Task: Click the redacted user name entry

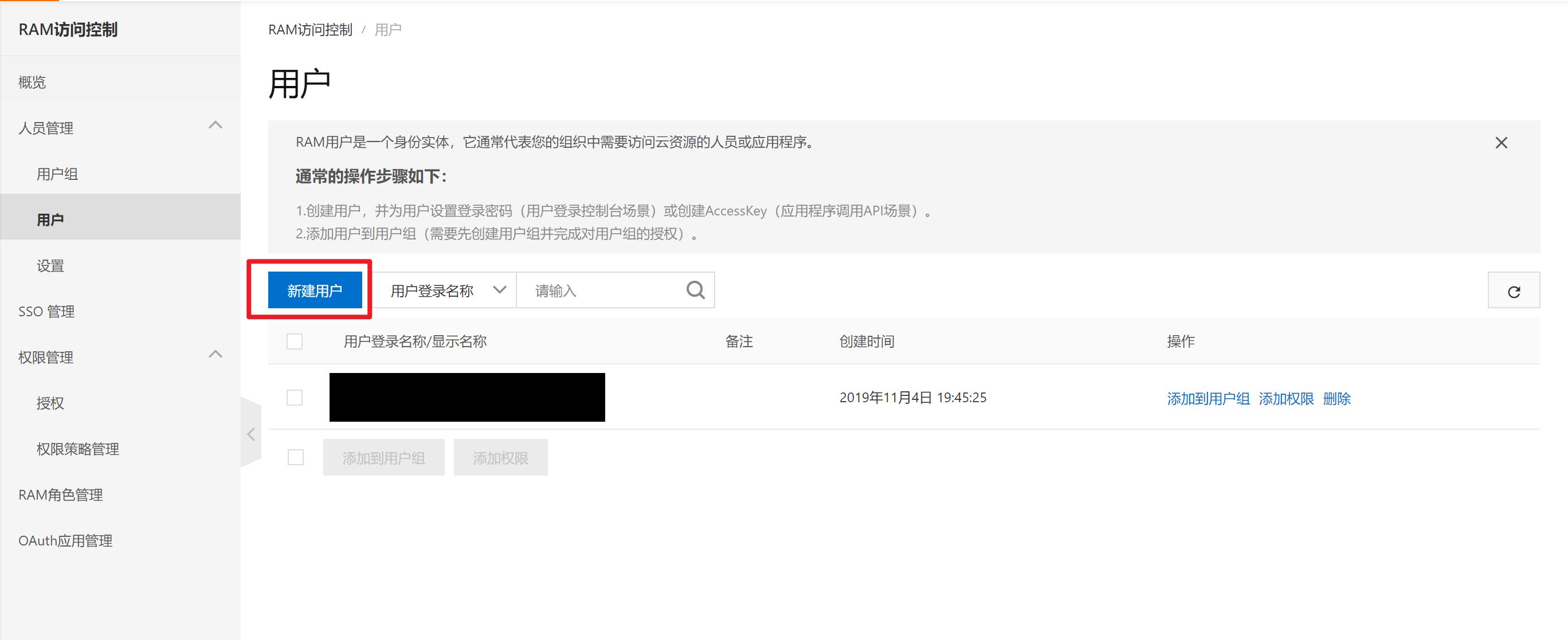Action: coord(467,397)
